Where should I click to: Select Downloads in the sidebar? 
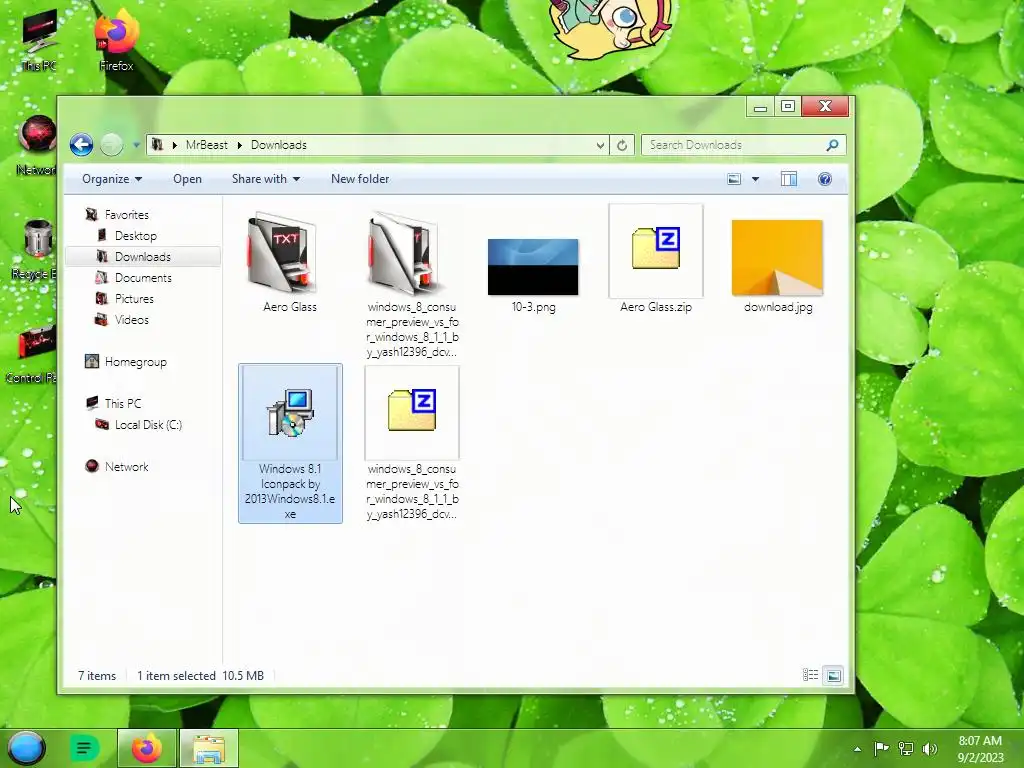point(143,257)
